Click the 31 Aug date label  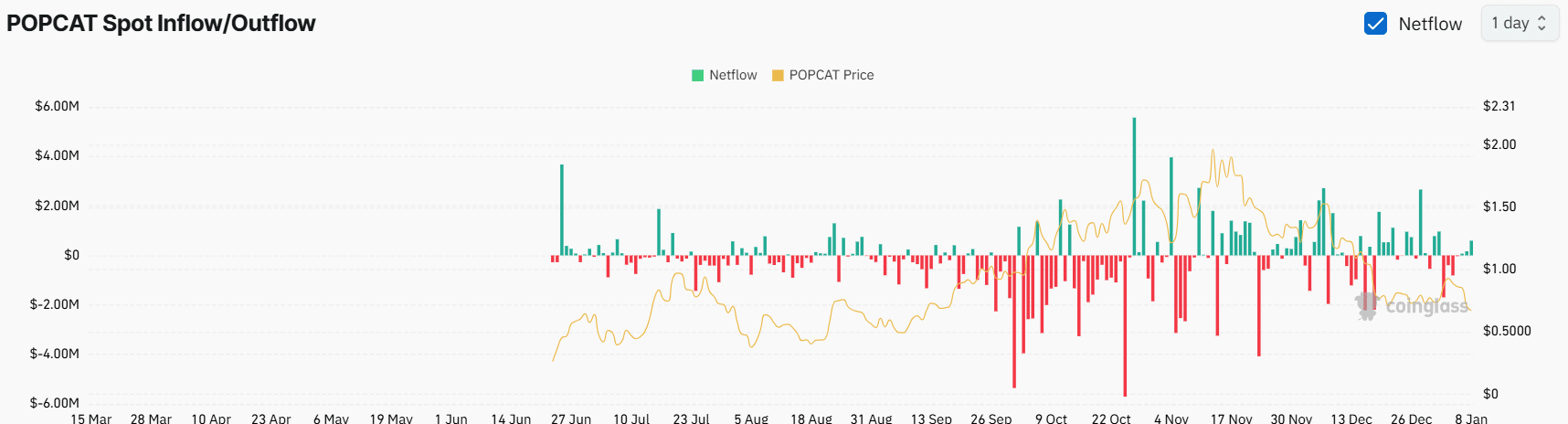[x=871, y=418]
